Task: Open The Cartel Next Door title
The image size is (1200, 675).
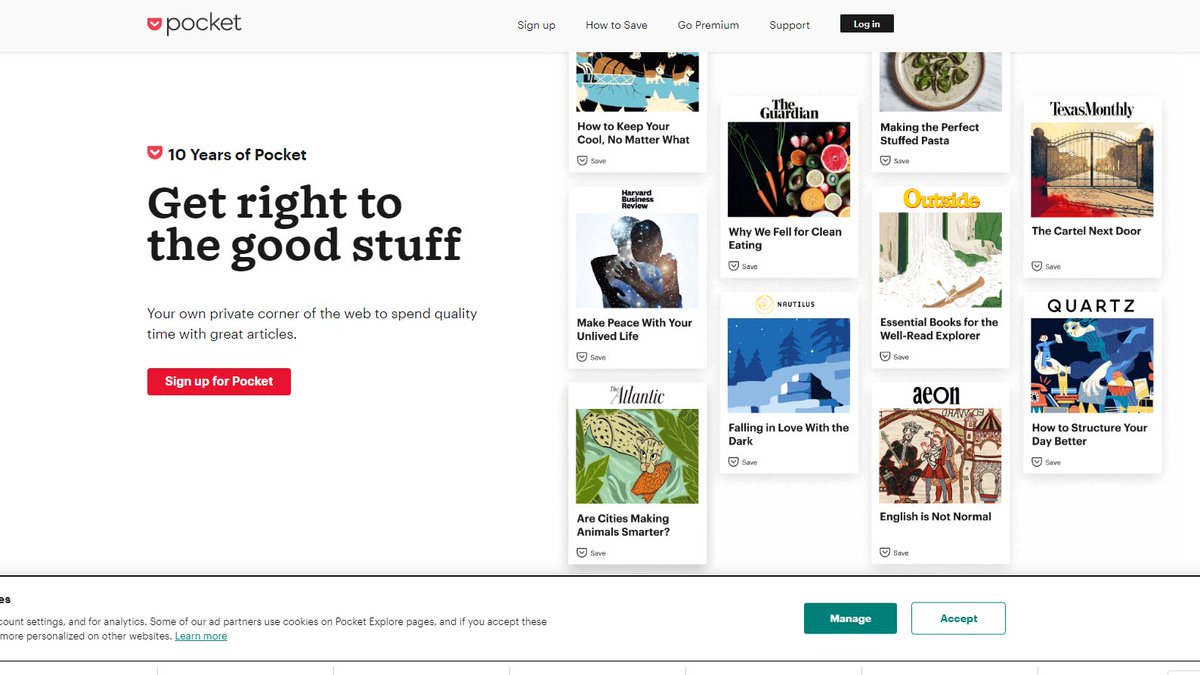Action: pos(1086,231)
